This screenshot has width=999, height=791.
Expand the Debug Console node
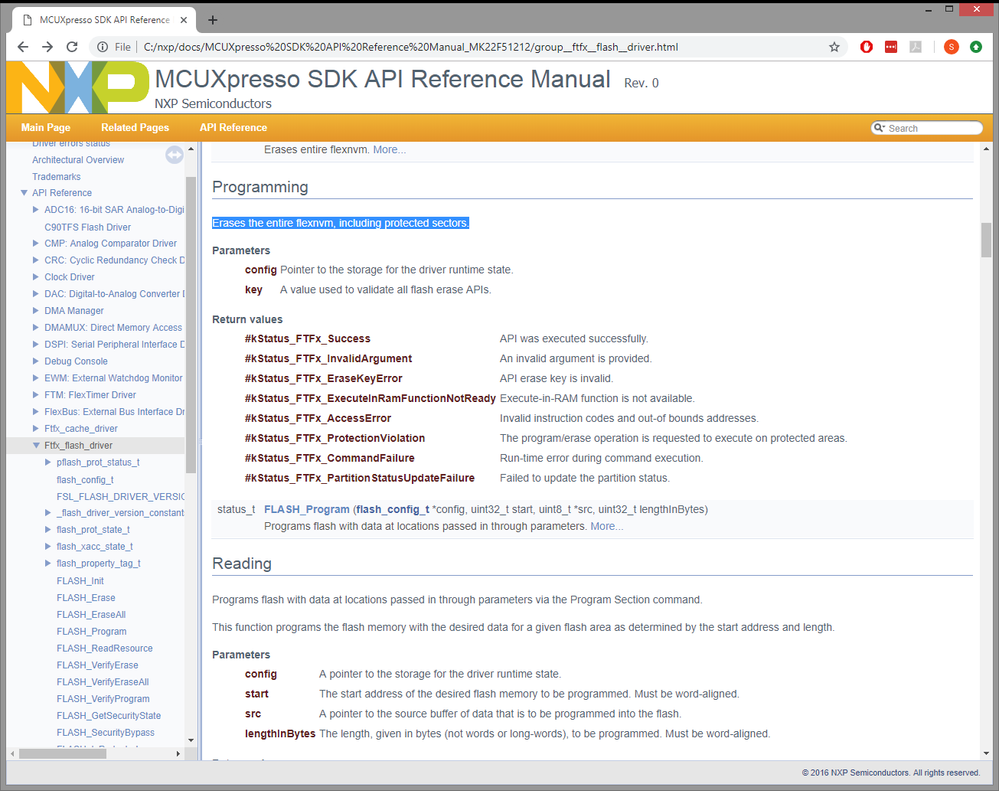point(36,361)
